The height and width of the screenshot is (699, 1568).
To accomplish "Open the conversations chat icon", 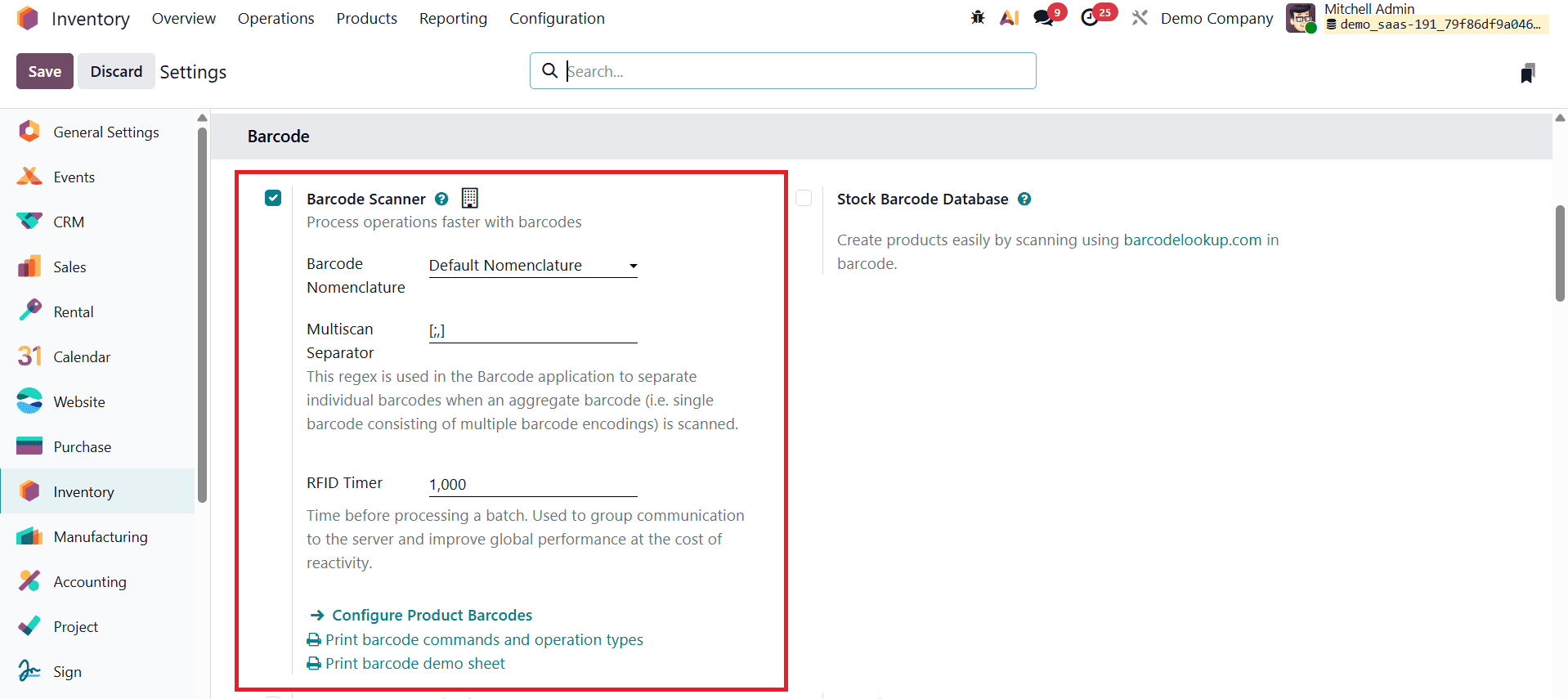I will 1043,17.
